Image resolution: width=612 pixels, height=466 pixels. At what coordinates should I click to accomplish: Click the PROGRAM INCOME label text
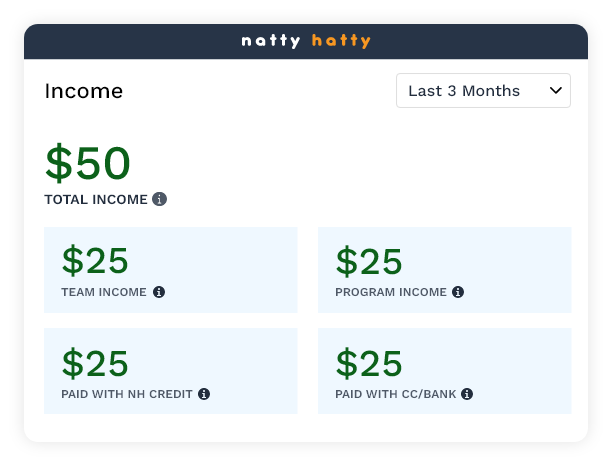[391, 292]
